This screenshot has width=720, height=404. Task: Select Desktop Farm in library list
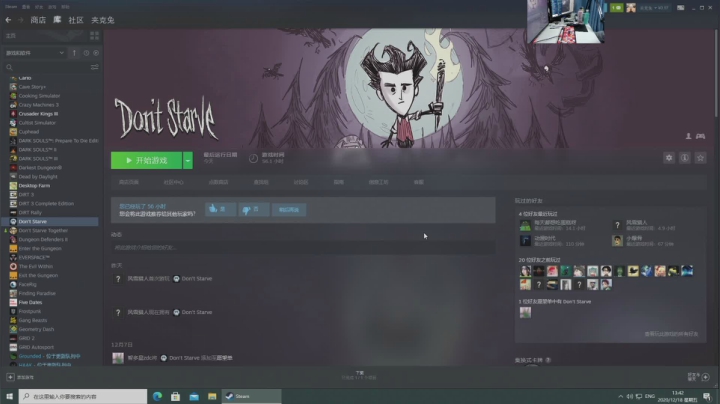coord(34,185)
